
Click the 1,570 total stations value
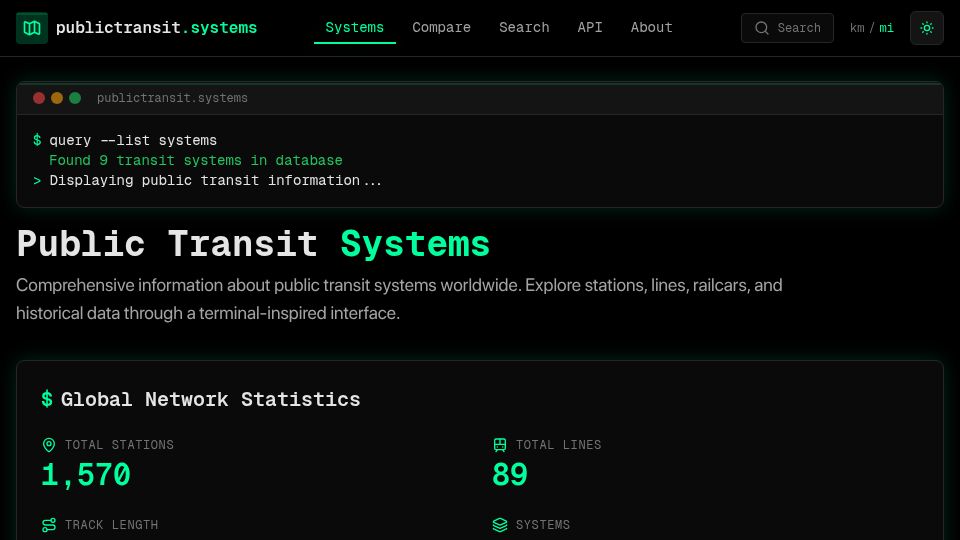pos(86,475)
